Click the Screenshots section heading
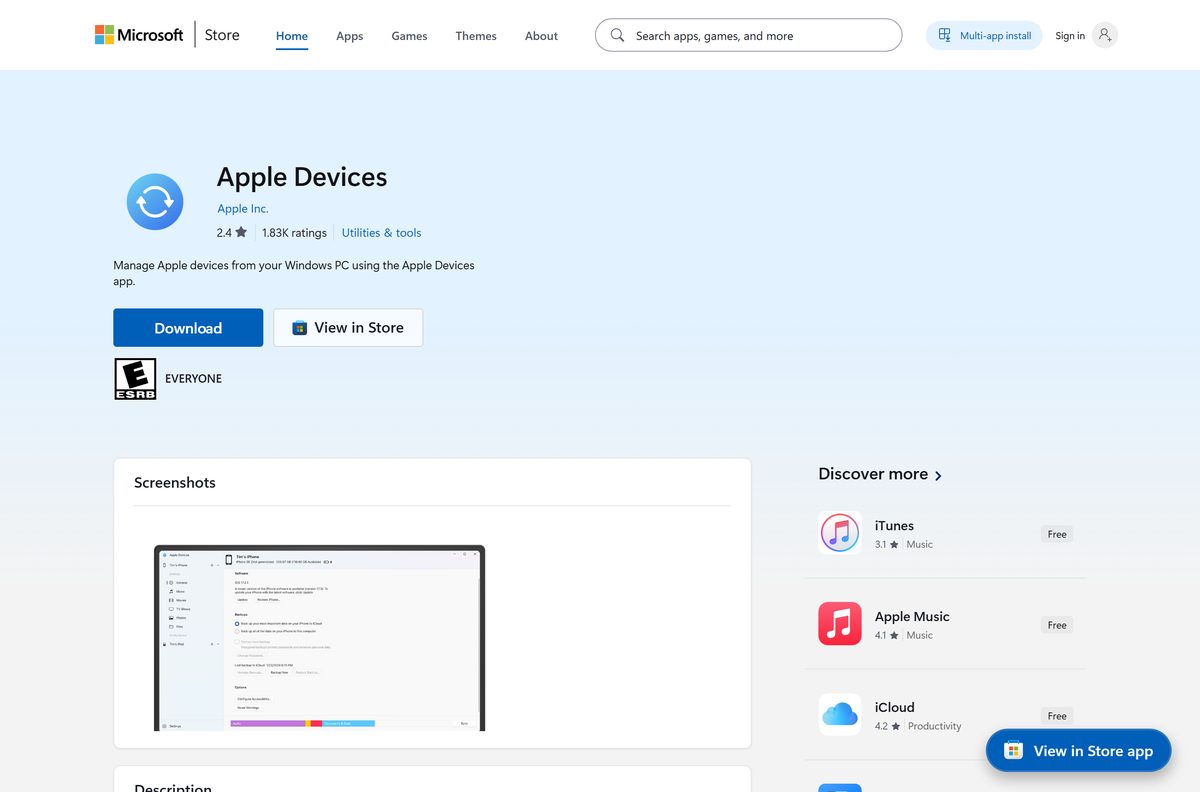 [x=175, y=482]
